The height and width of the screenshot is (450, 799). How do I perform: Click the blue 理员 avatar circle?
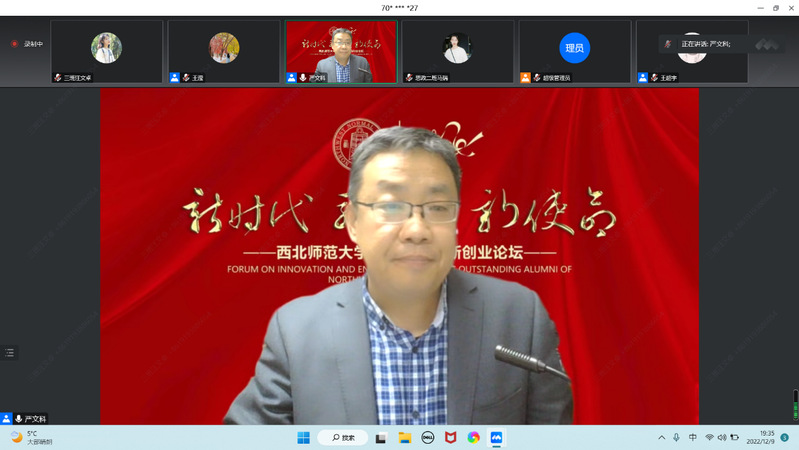click(x=574, y=48)
